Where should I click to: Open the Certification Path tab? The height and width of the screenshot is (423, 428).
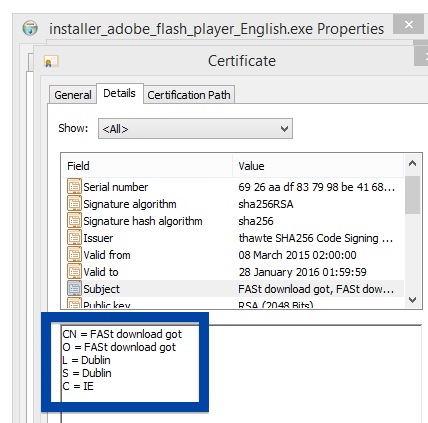coord(189,95)
